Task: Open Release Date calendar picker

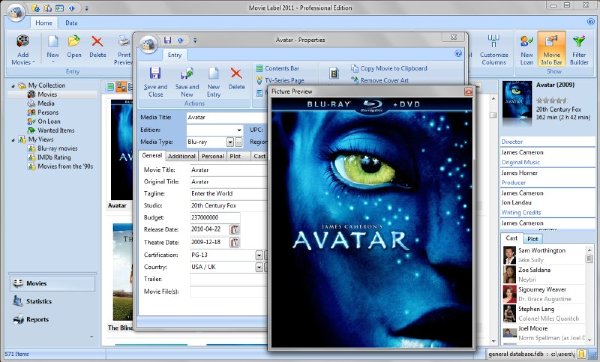Action: 234,230
